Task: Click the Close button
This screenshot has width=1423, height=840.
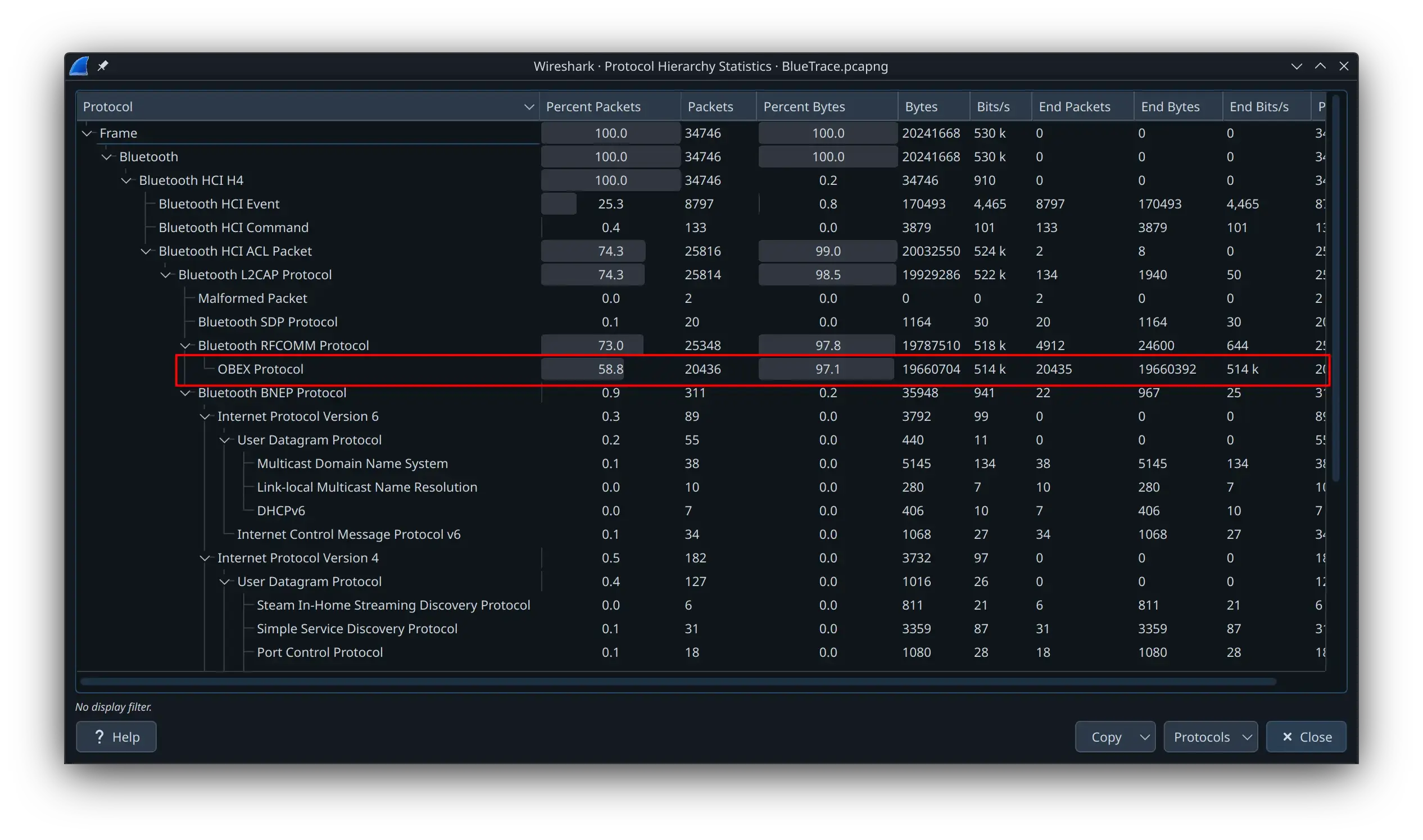Action: pos(1306,737)
